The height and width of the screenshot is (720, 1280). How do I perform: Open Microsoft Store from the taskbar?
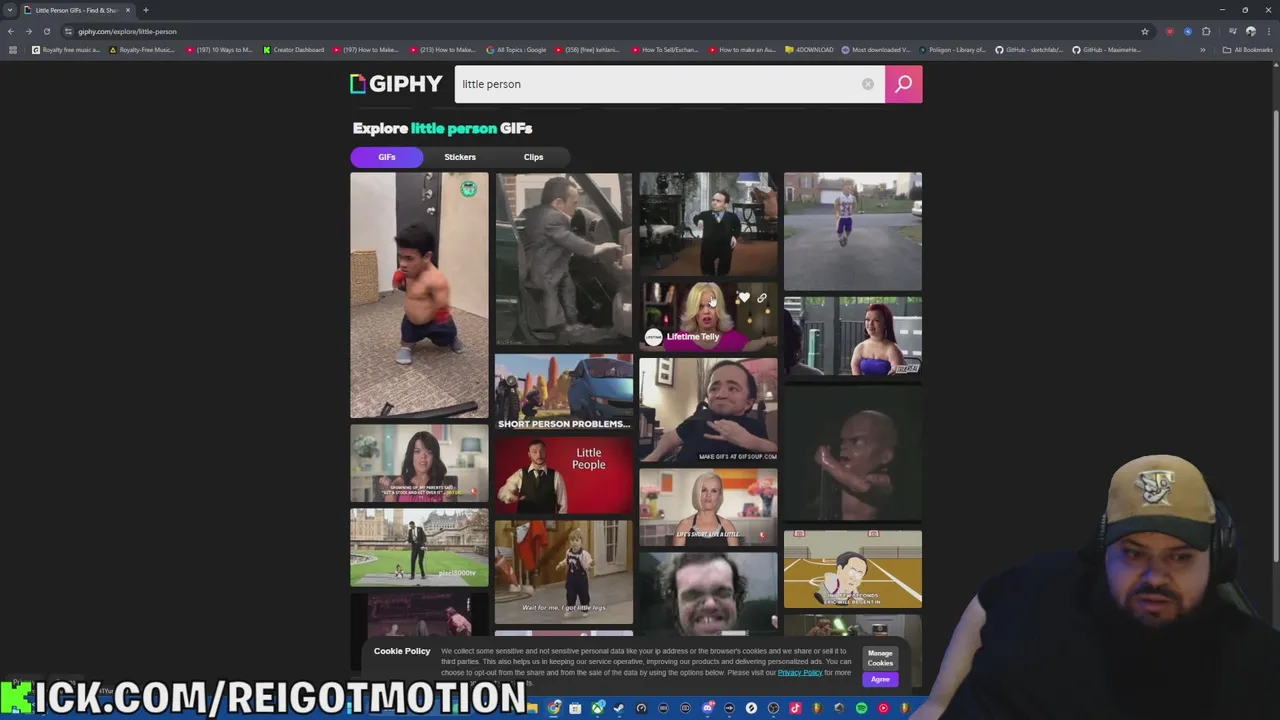575,708
